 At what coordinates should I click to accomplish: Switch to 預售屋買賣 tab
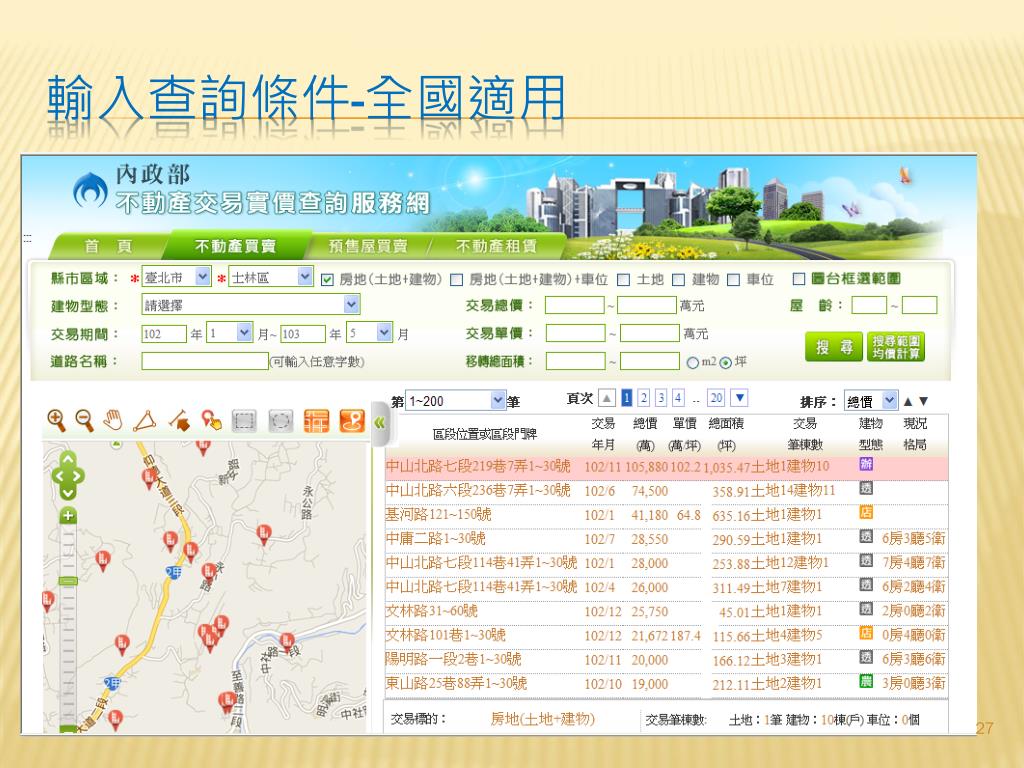[368, 246]
